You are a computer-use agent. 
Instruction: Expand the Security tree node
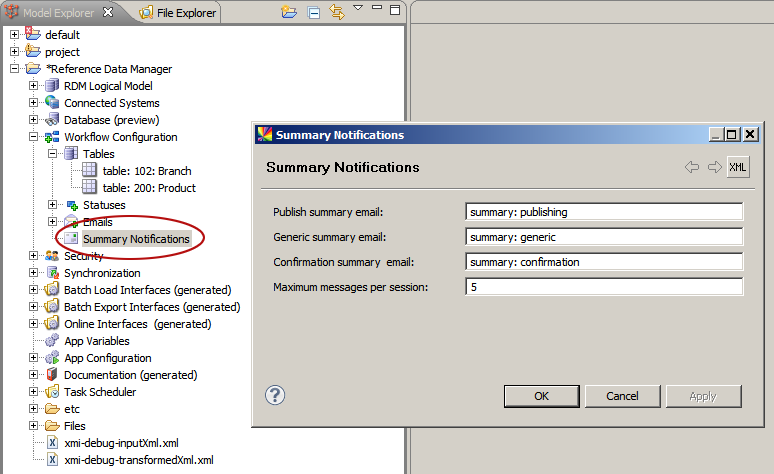tap(33, 256)
